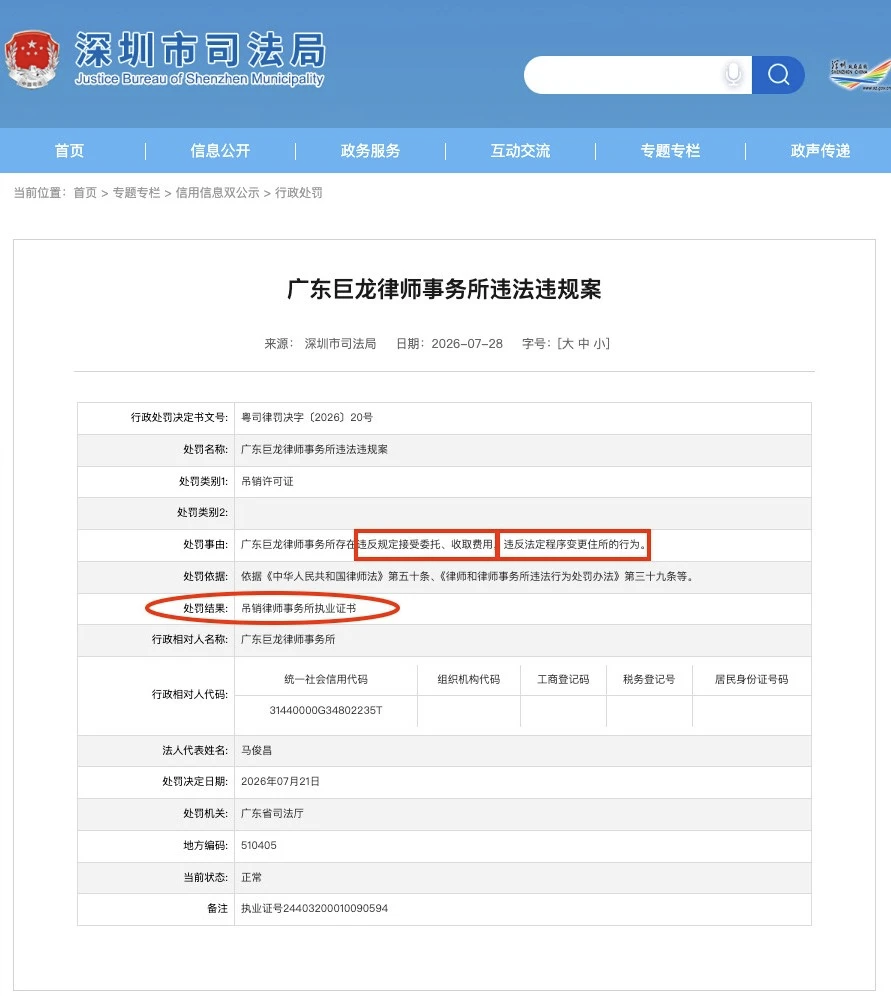This screenshot has width=891, height=996.
Task: Click the 统一社会信用代码 column header
Action: (326, 679)
